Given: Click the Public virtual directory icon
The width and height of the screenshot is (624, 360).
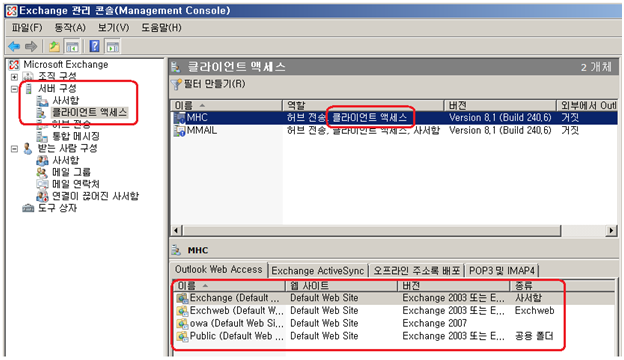Looking at the screenshot, I should pyautogui.click(x=182, y=336).
